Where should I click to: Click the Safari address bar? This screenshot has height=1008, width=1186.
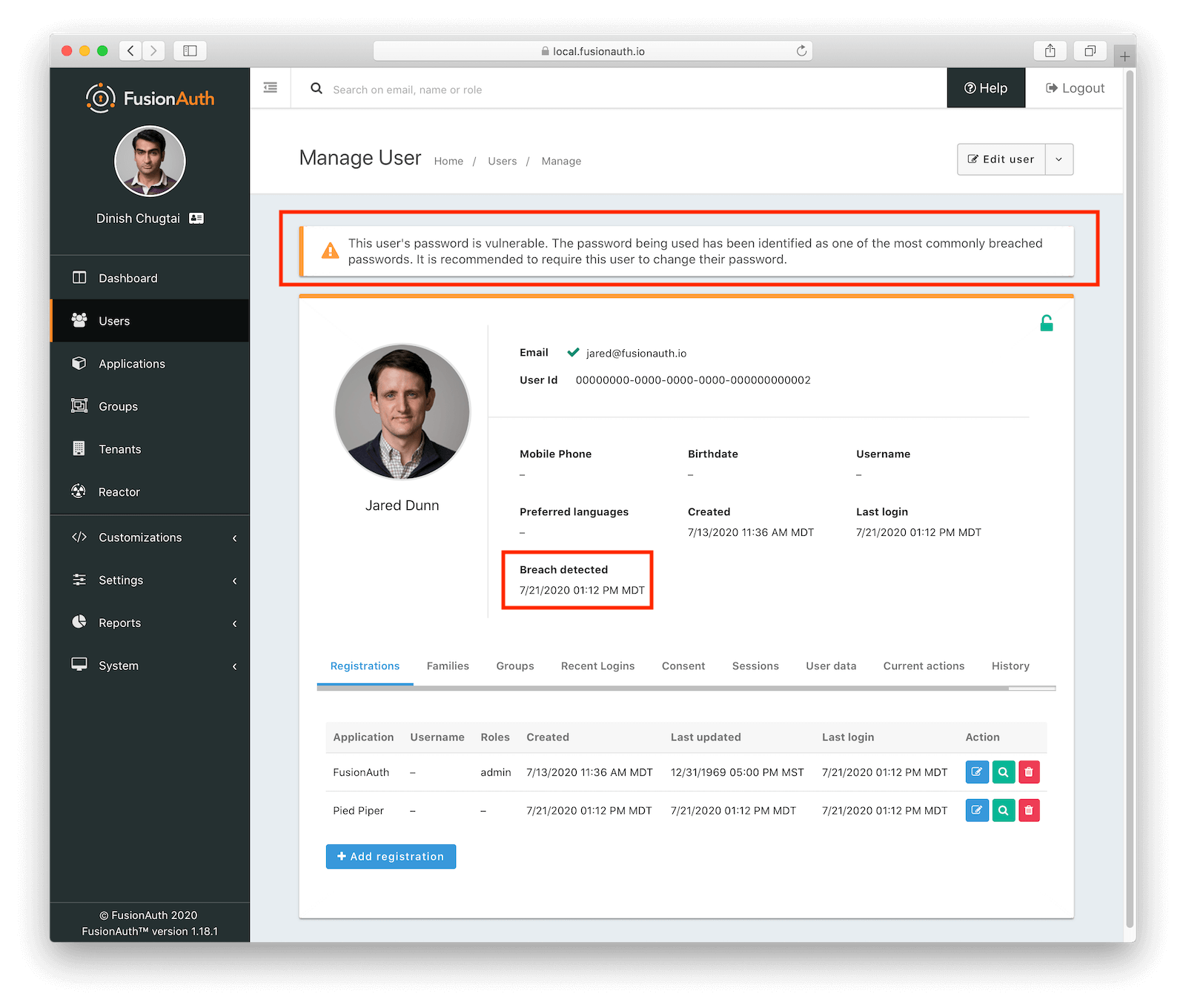coord(593,50)
